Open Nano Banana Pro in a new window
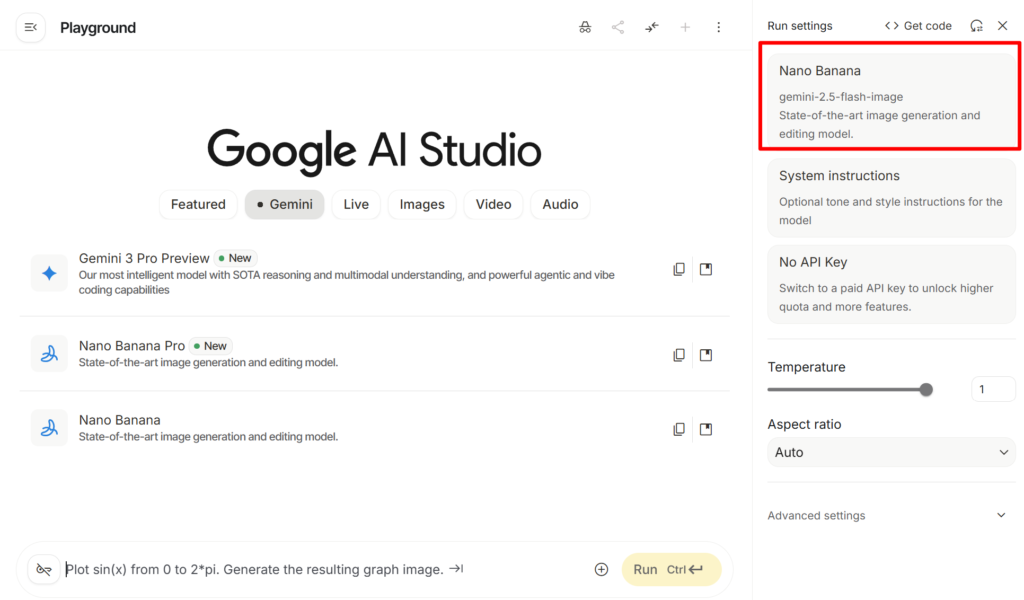Screen dimensions: 1024x600 706,355
